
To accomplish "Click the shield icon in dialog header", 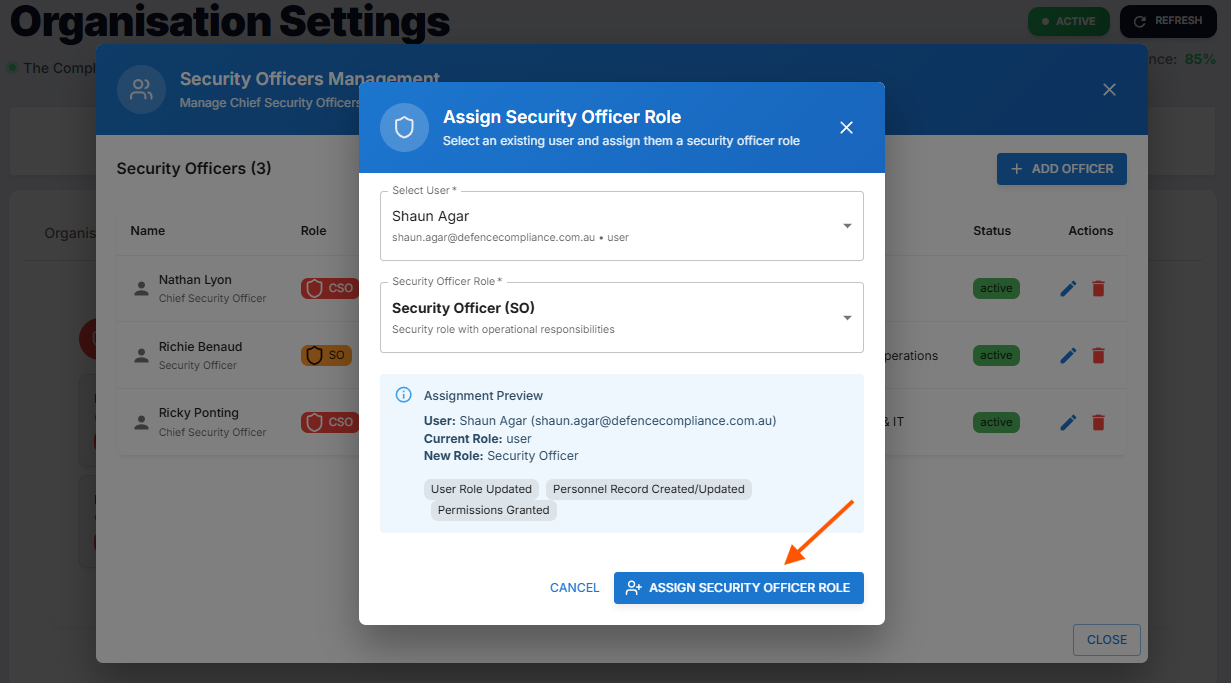I will (x=404, y=128).
